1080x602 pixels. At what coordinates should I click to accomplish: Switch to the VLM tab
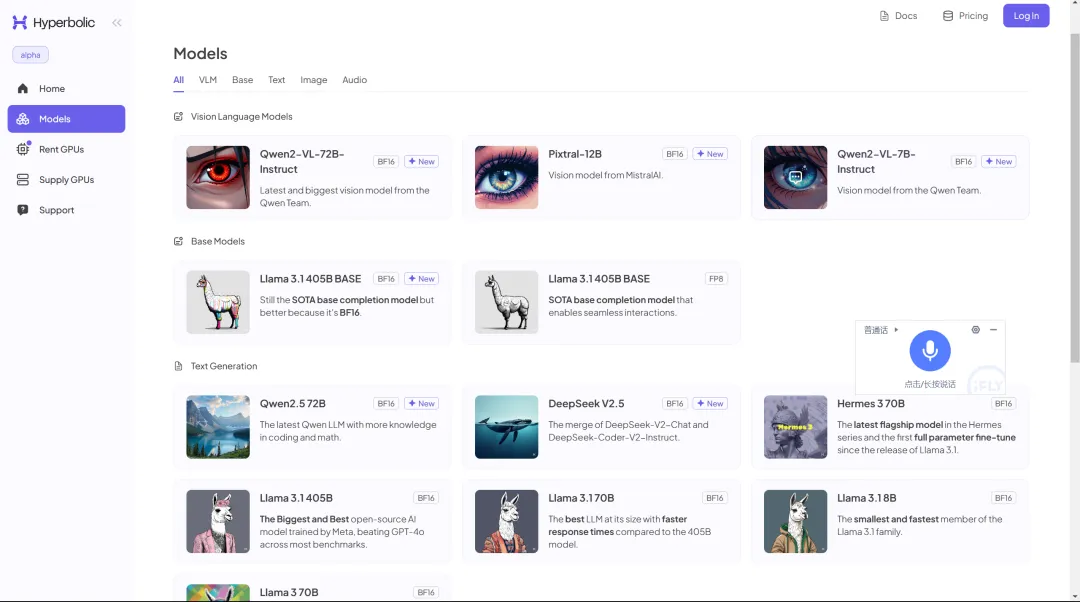(x=208, y=80)
